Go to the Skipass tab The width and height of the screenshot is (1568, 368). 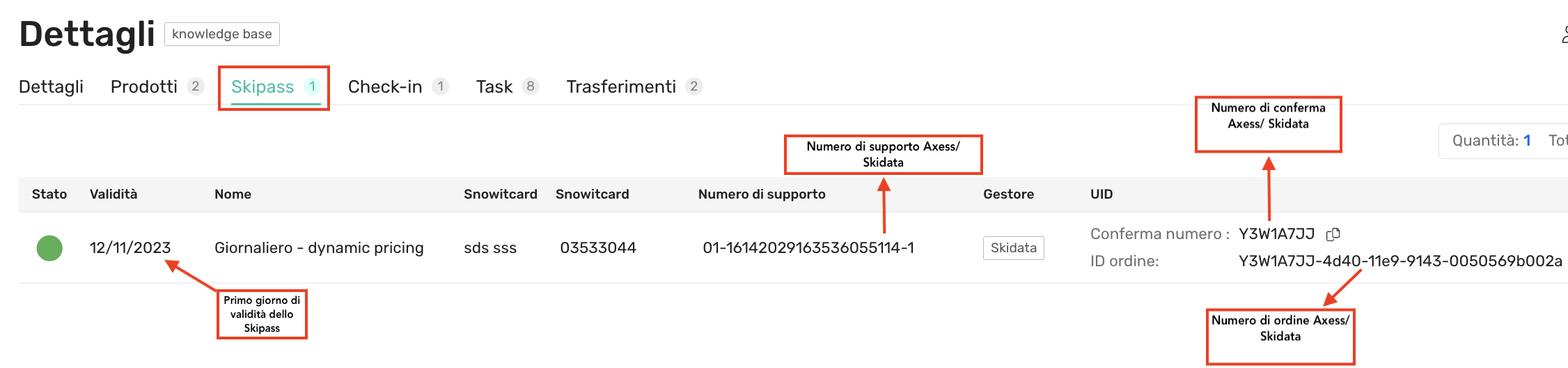click(x=262, y=86)
